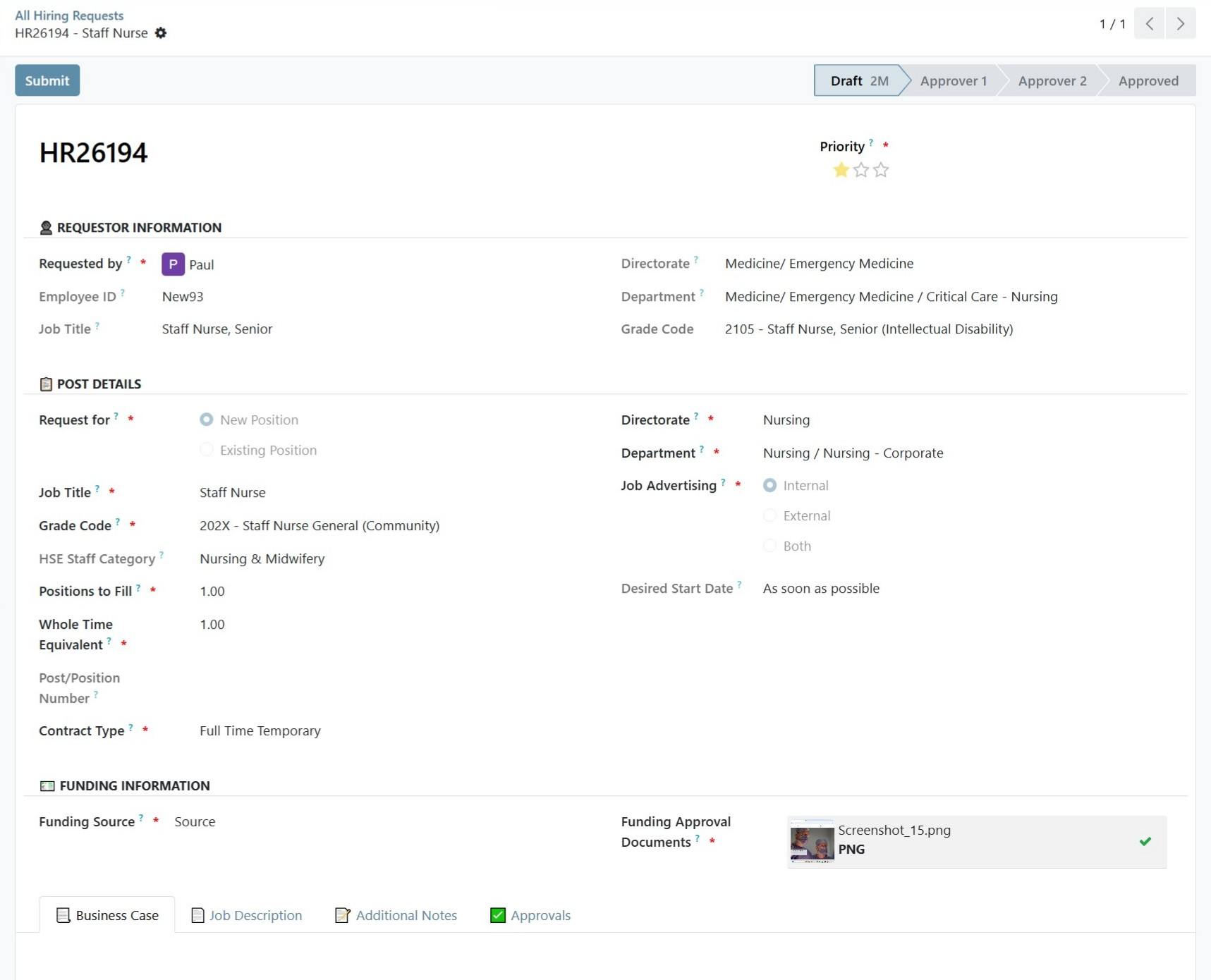The image size is (1211, 980).
Task: Click the green checkmark on Screenshot_15.png
Action: [x=1145, y=841]
